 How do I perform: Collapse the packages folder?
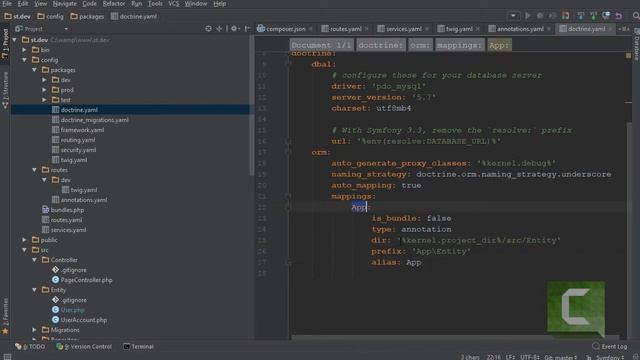coord(35,70)
